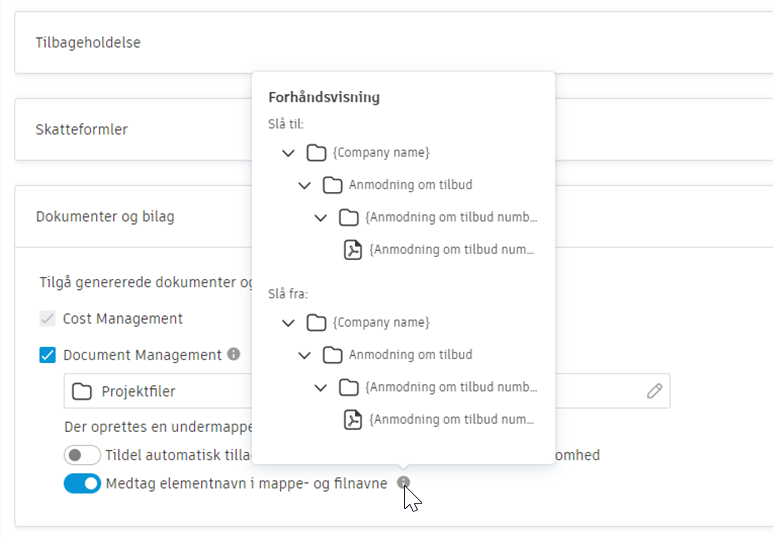Click info icon beside Medtag elementnavn toggle

coord(403,483)
